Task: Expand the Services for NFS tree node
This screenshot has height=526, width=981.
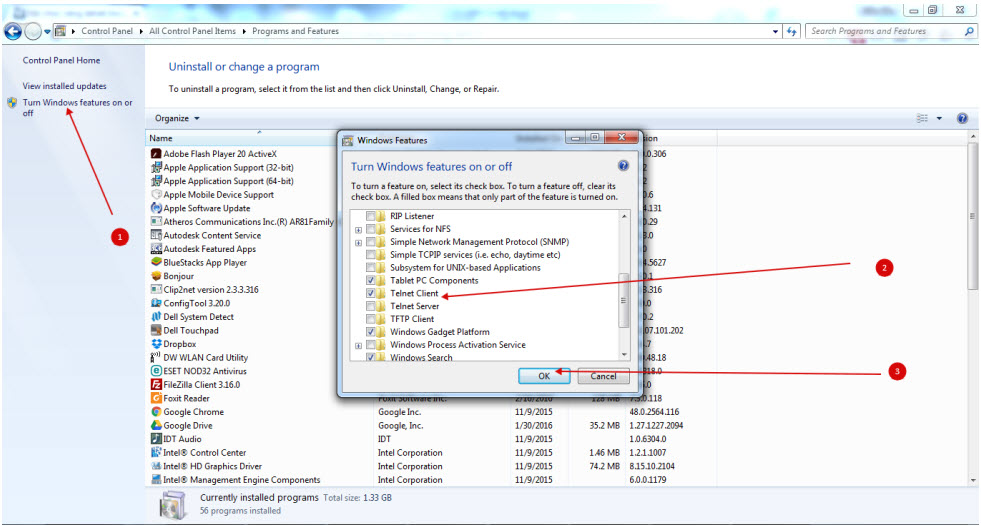Action: pos(358,230)
